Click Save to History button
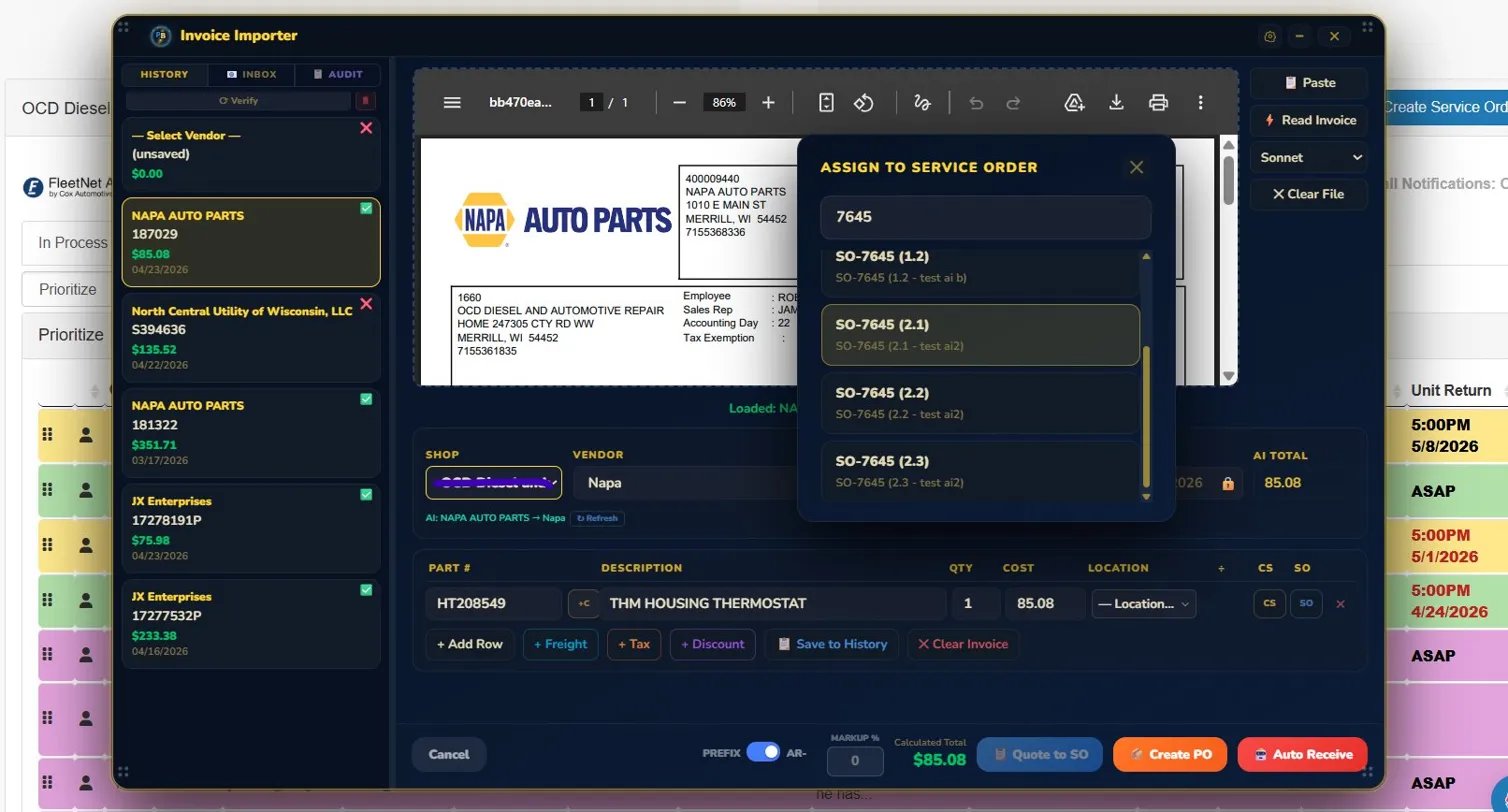 pos(832,644)
